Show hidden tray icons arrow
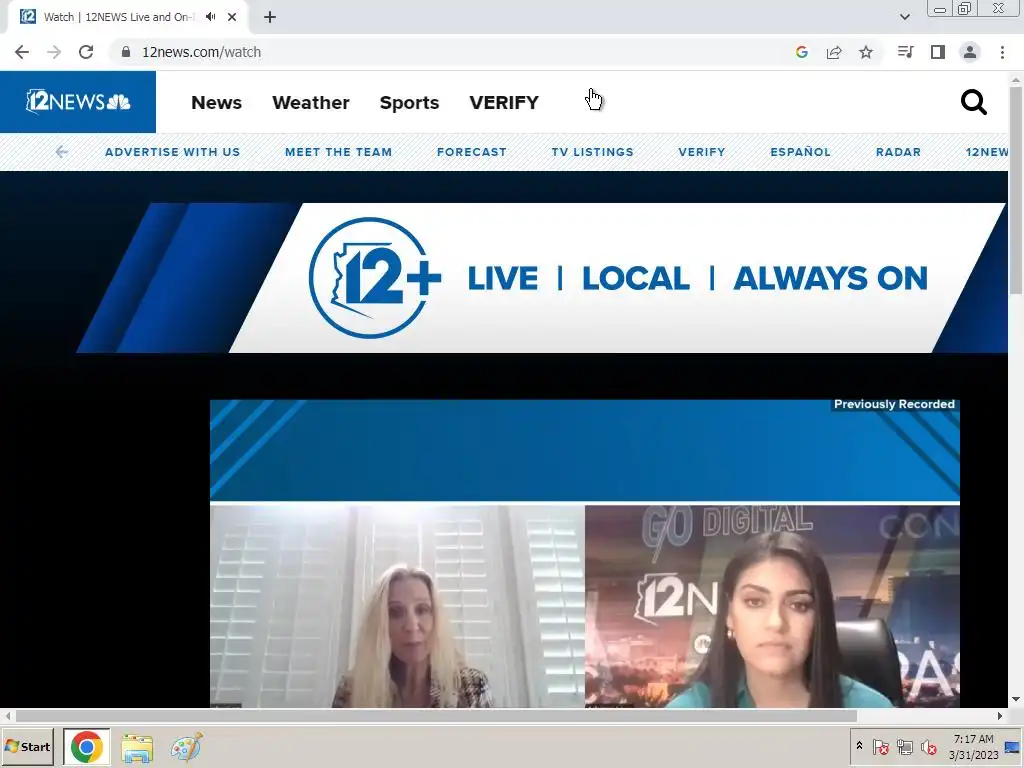Screen dimensions: 1024x768 tap(859, 746)
